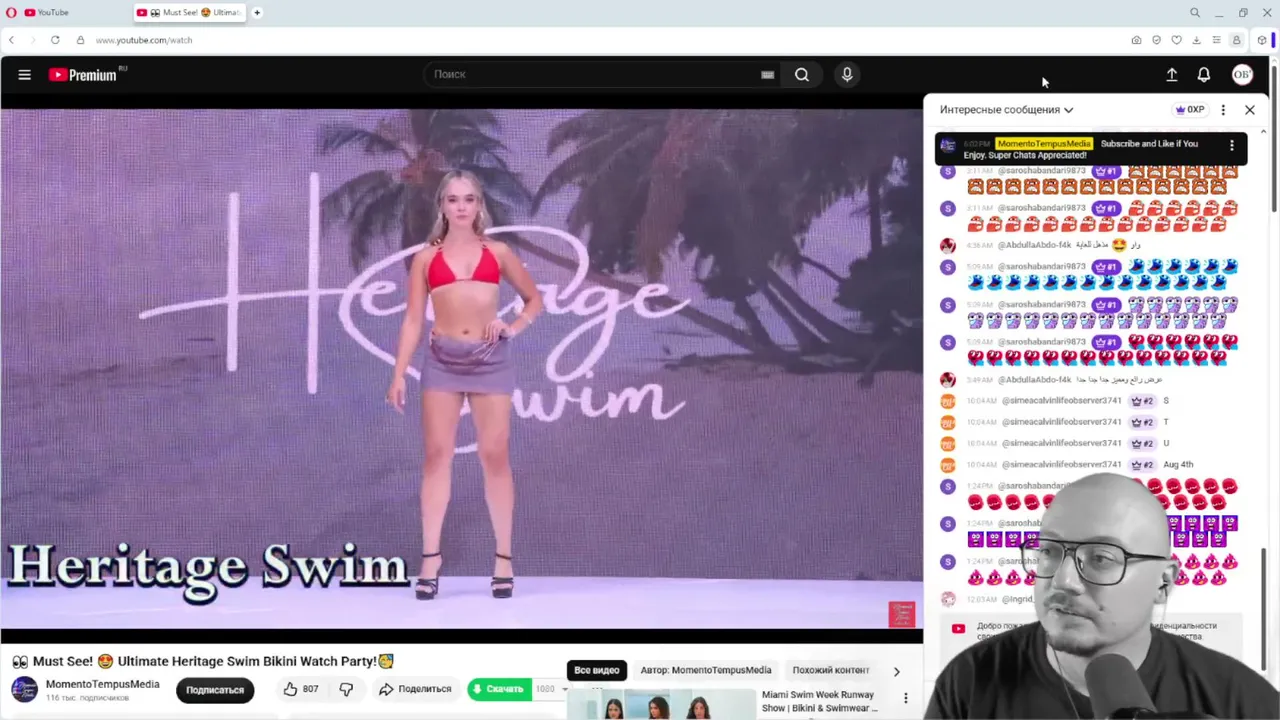1280x720 pixels.
Task: Add page to bookmarks with heart icon
Action: [1176, 40]
